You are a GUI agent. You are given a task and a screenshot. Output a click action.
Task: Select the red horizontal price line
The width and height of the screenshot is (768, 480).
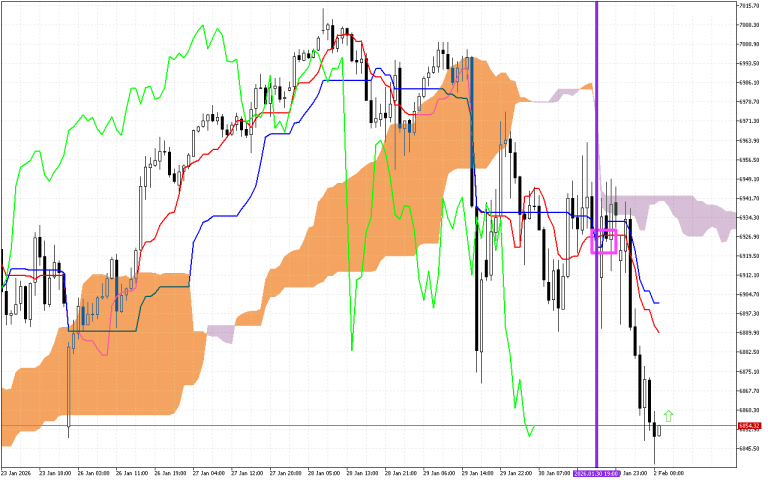coord(367,426)
